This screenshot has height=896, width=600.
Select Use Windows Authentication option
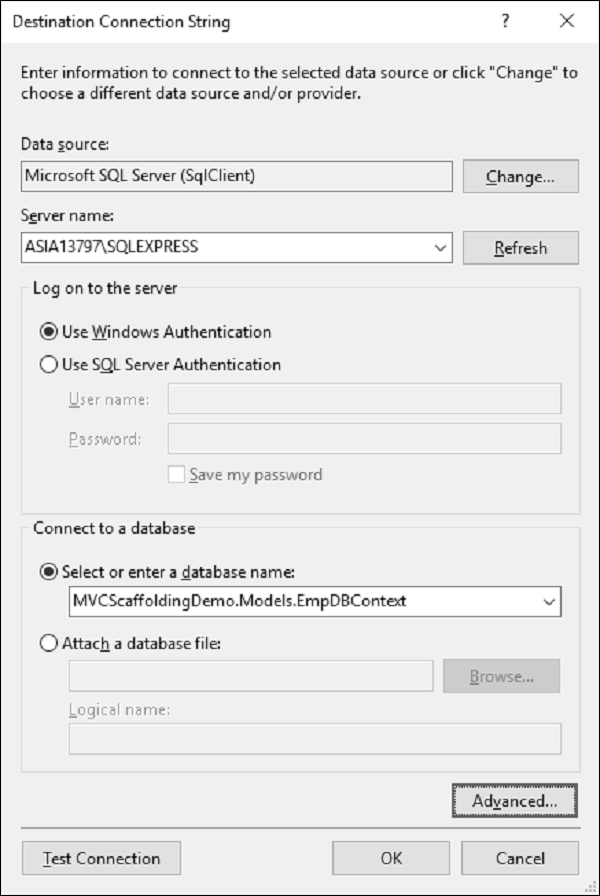pos(49,332)
